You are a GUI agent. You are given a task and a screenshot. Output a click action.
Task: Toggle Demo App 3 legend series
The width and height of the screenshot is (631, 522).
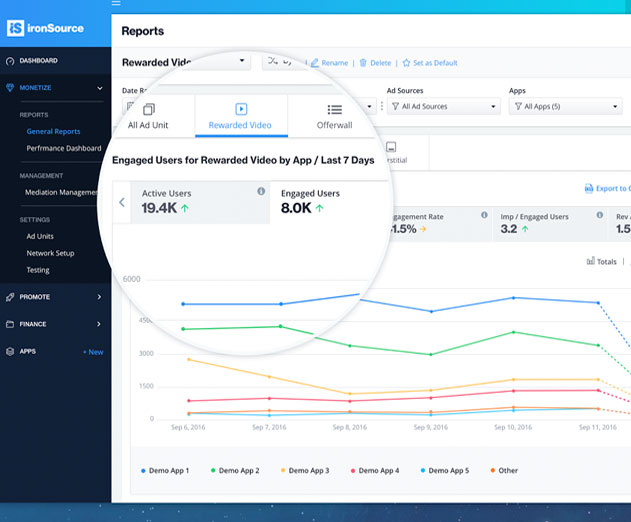[x=305, y=470]
